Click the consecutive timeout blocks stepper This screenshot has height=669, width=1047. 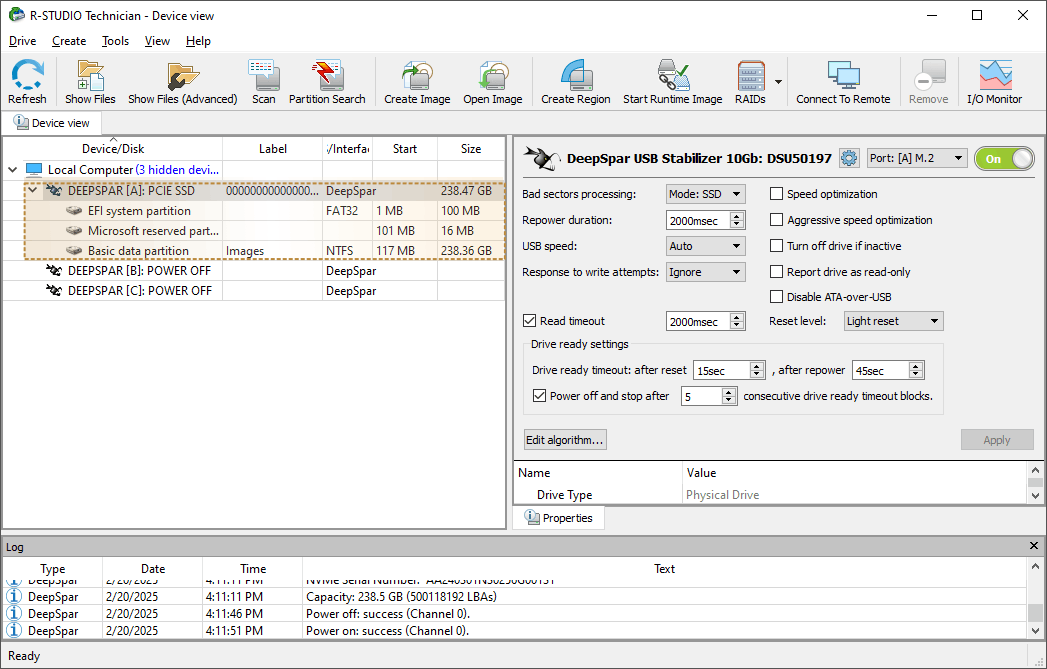pos(730,396)
